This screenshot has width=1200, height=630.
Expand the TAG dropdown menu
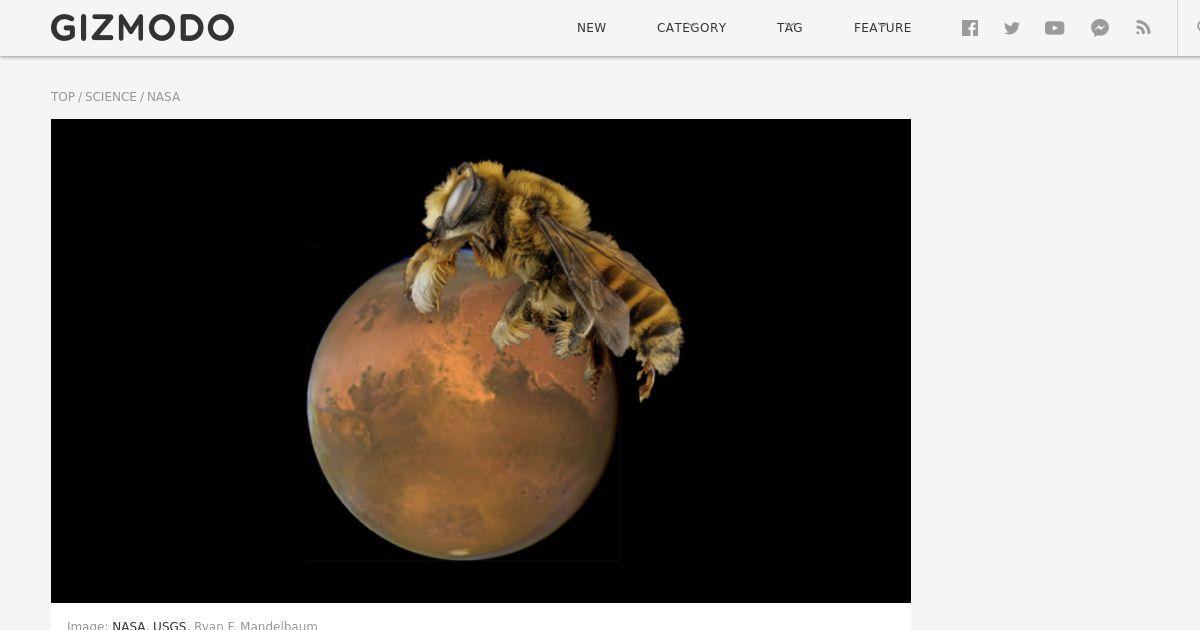pyautogui.click(x=790, y=28)
